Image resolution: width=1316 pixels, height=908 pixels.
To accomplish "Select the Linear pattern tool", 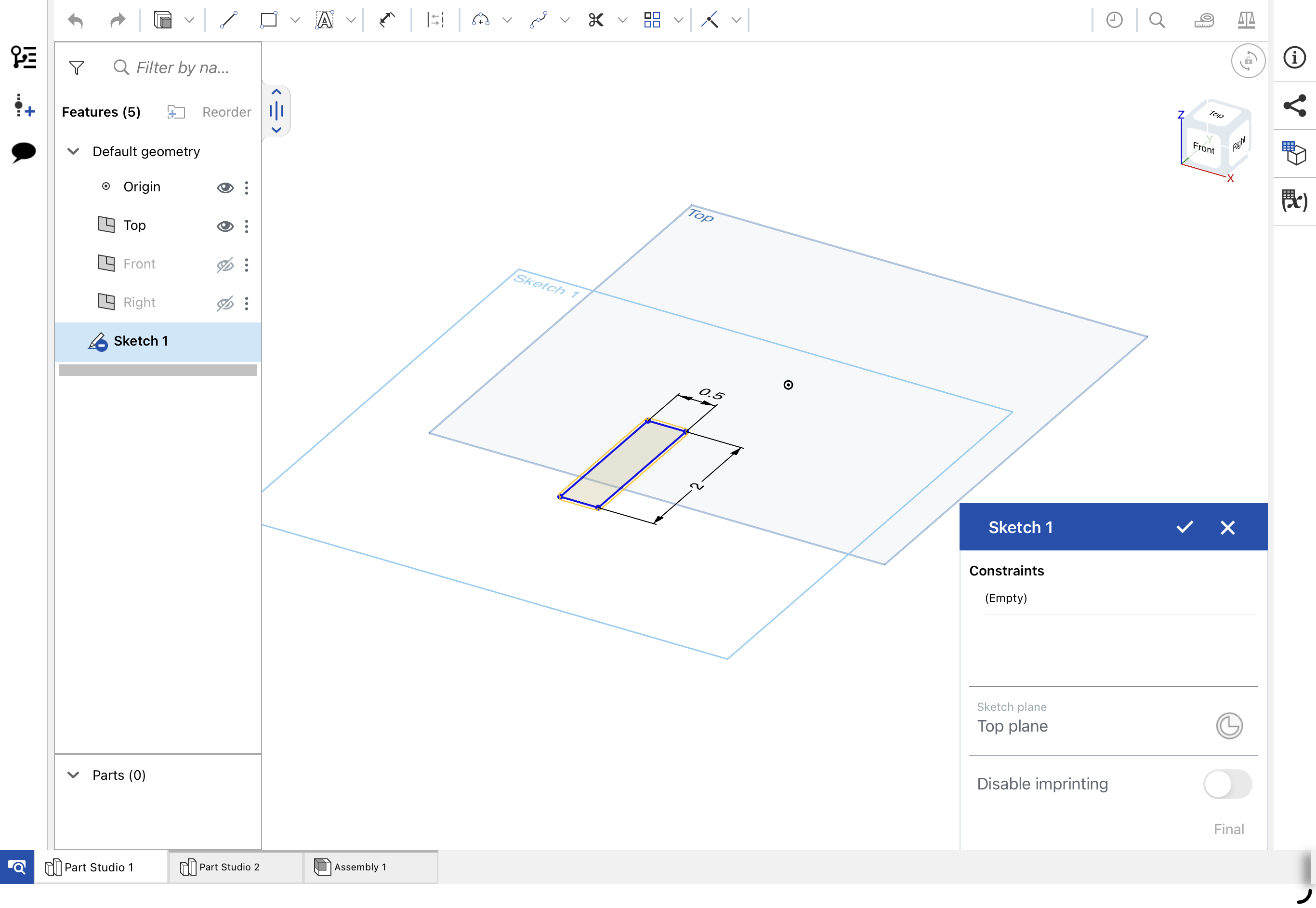I will 652,20.
